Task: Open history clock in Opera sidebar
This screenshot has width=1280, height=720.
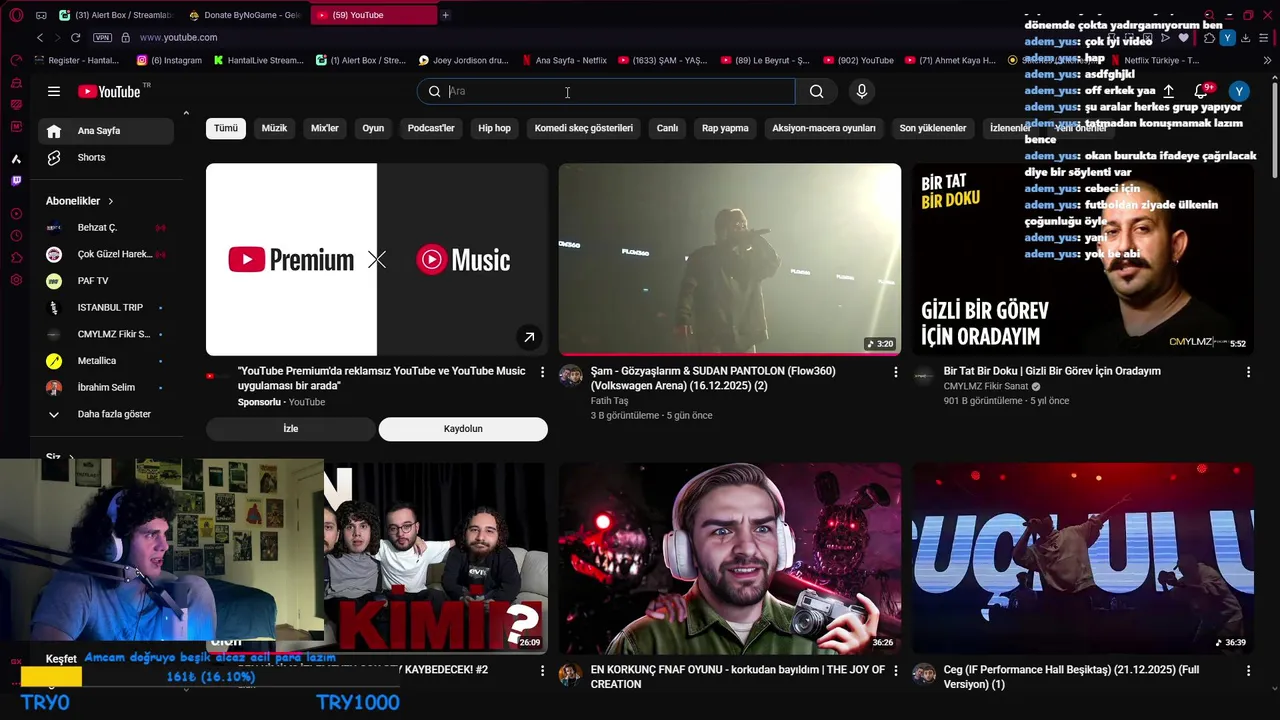Action: 16,236
